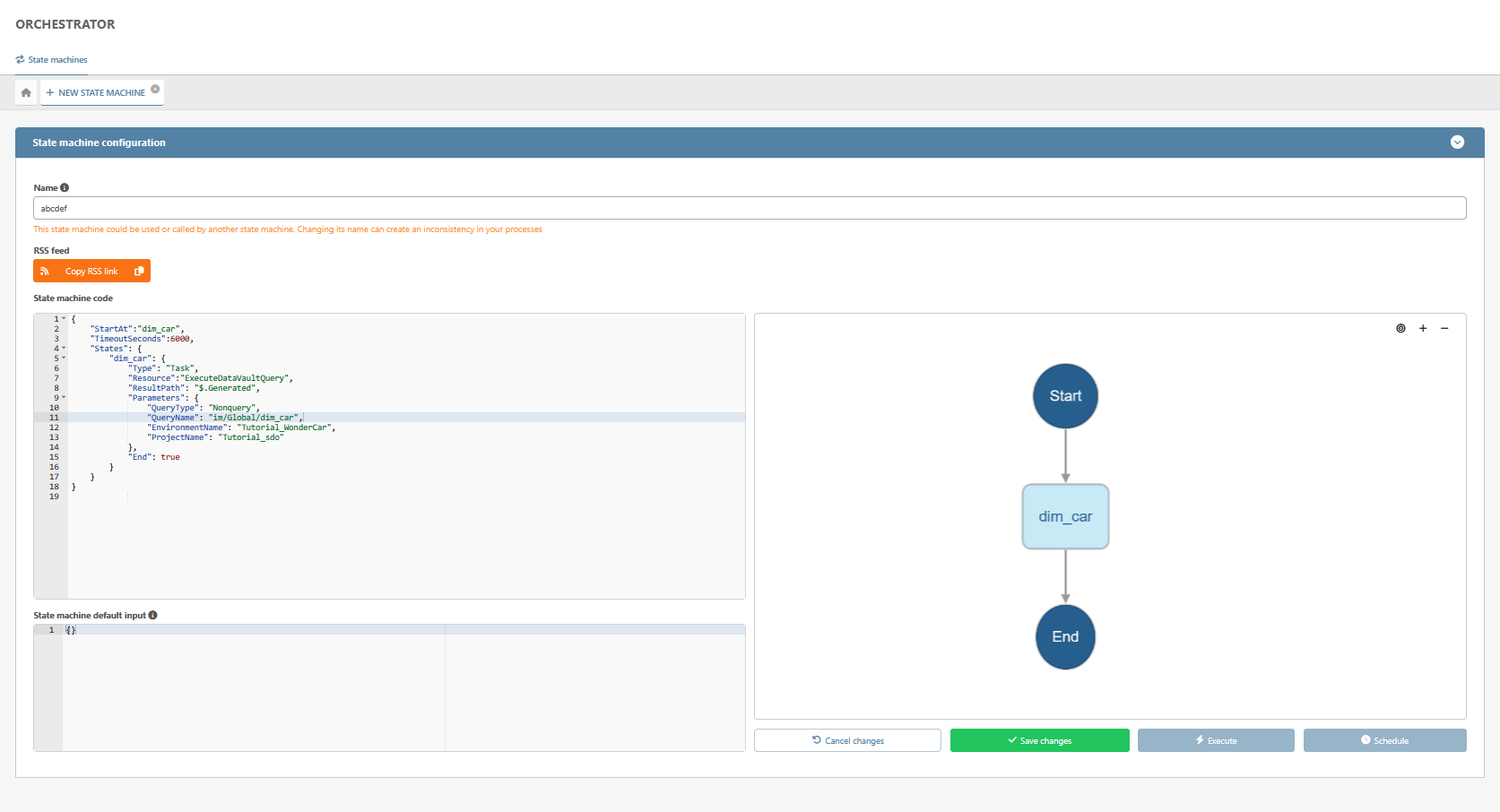Image resolution: width=1500 pixels, height=812 pixels.
Task: Click the copy icon on RSS link button
Action: pyautogui.click(x=139, y=271)
